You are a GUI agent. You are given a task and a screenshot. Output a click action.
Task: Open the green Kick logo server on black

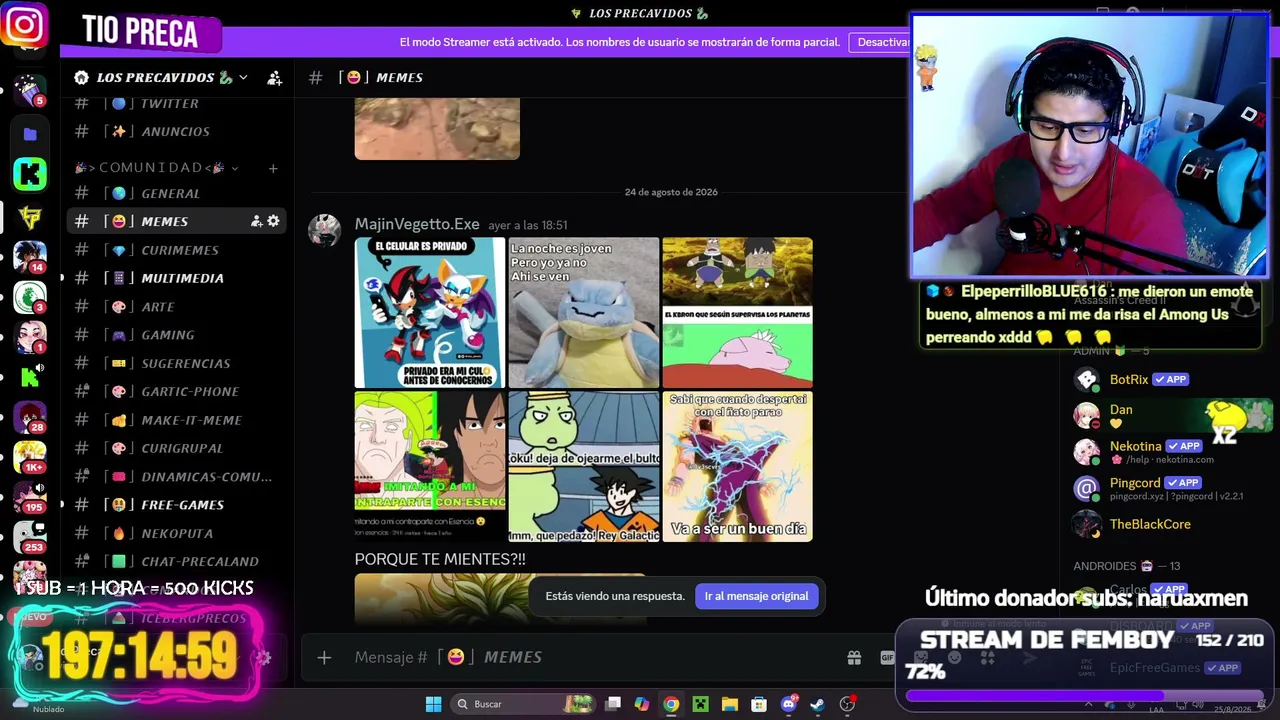pyautogui.click(x=30, y=174)
